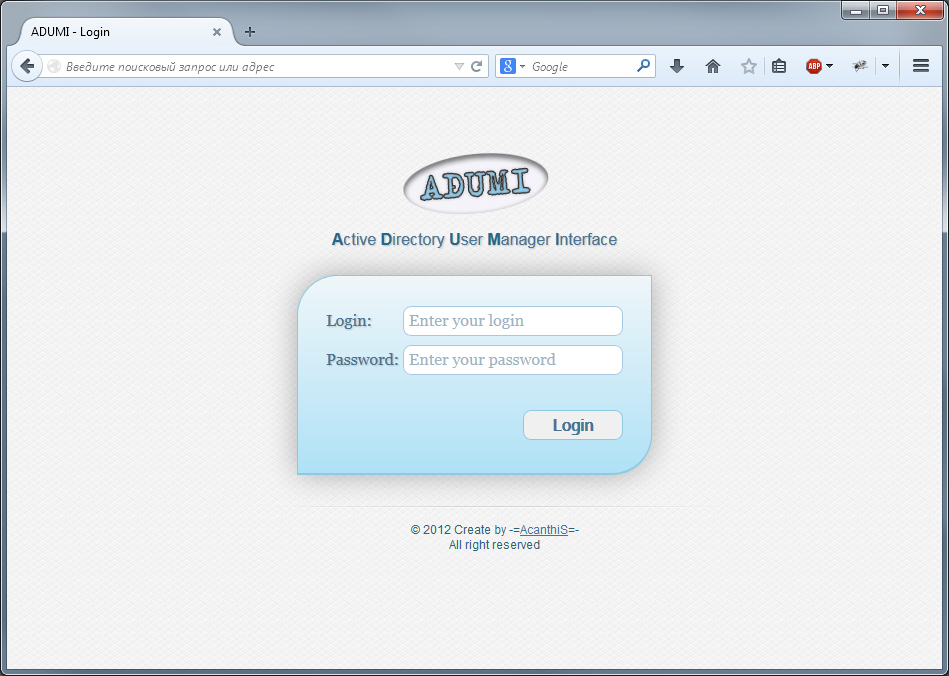
Task: Open the Firefox hamburger menu
Action: click(x=921, y=66)
